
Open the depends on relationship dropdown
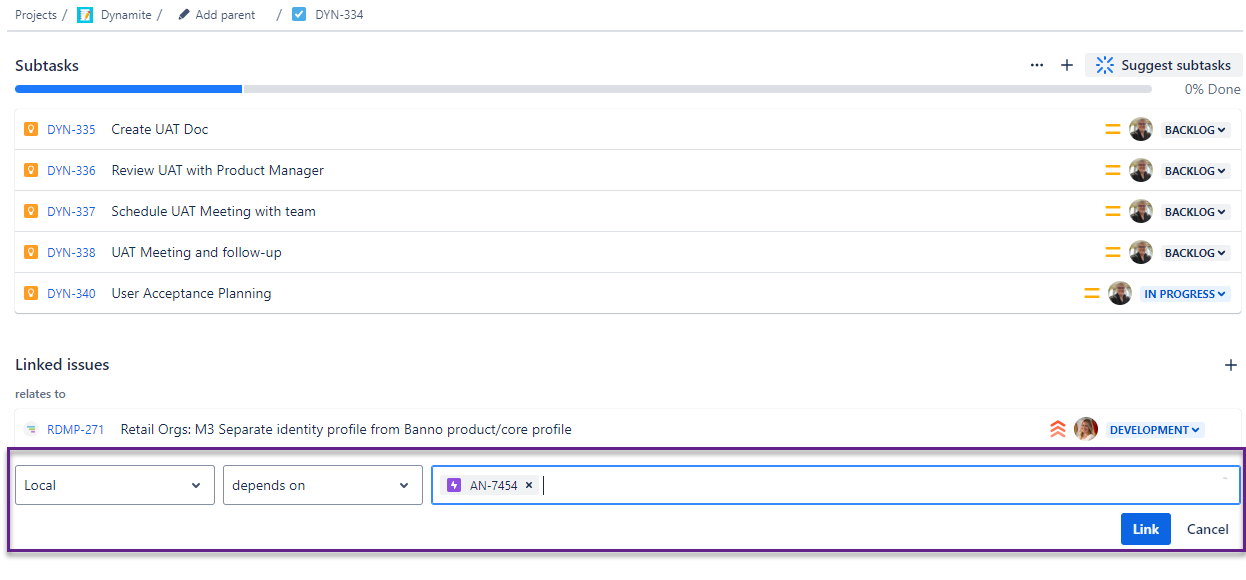[322, 485]
